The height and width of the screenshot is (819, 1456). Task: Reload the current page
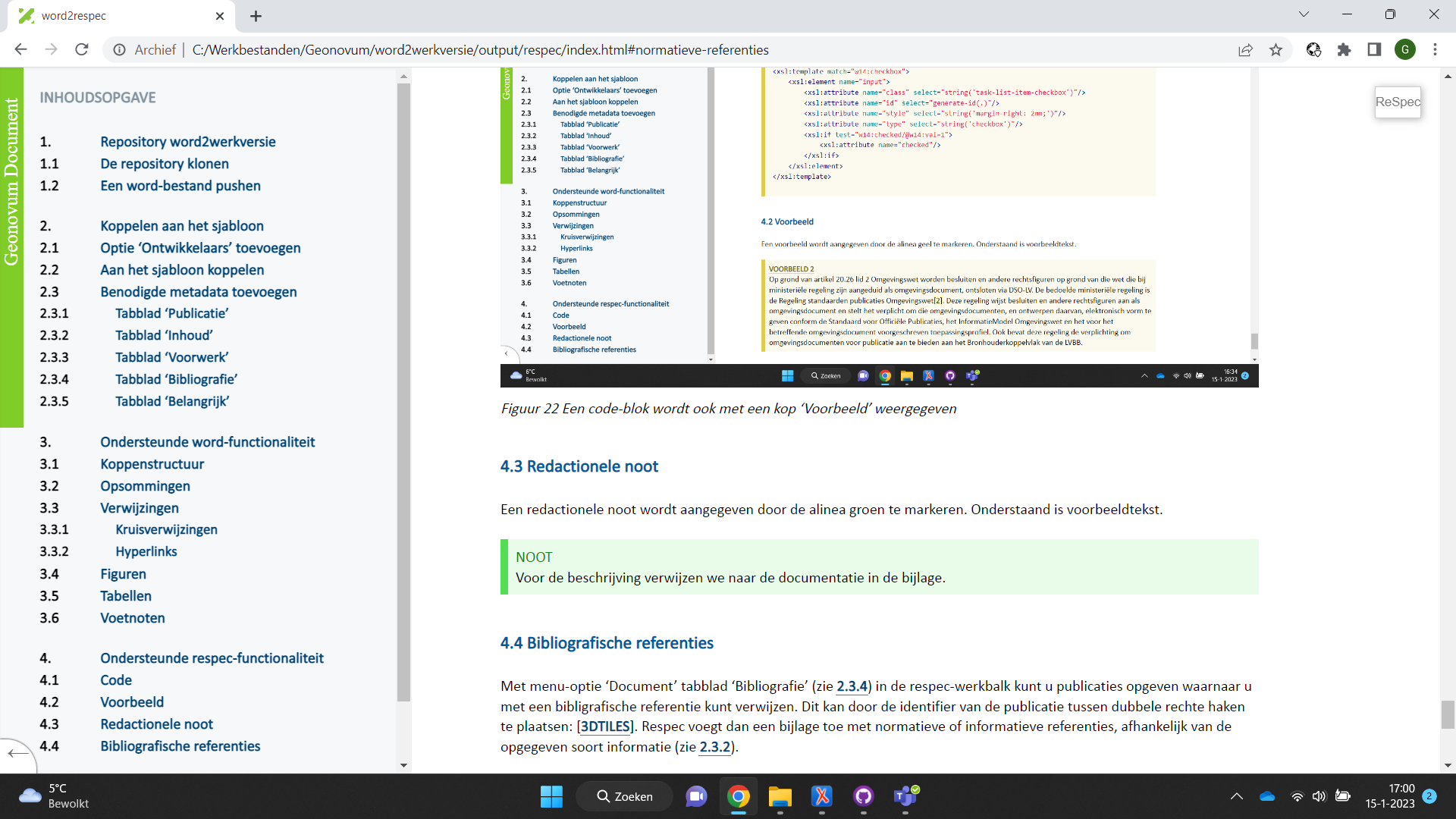click(x=82, y=50)
